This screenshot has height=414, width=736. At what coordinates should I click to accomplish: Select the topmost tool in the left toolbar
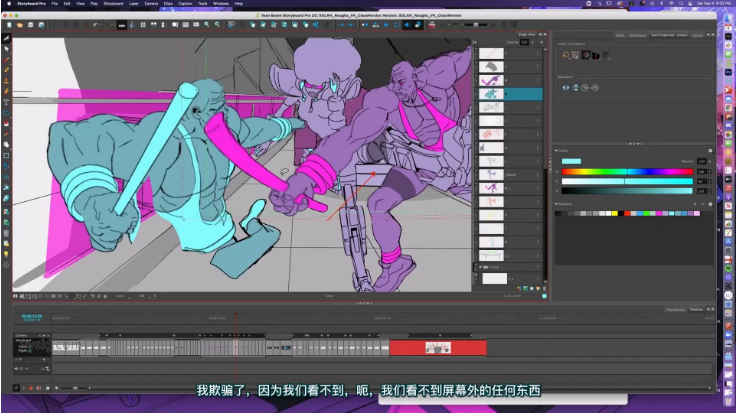coord(6,39)
